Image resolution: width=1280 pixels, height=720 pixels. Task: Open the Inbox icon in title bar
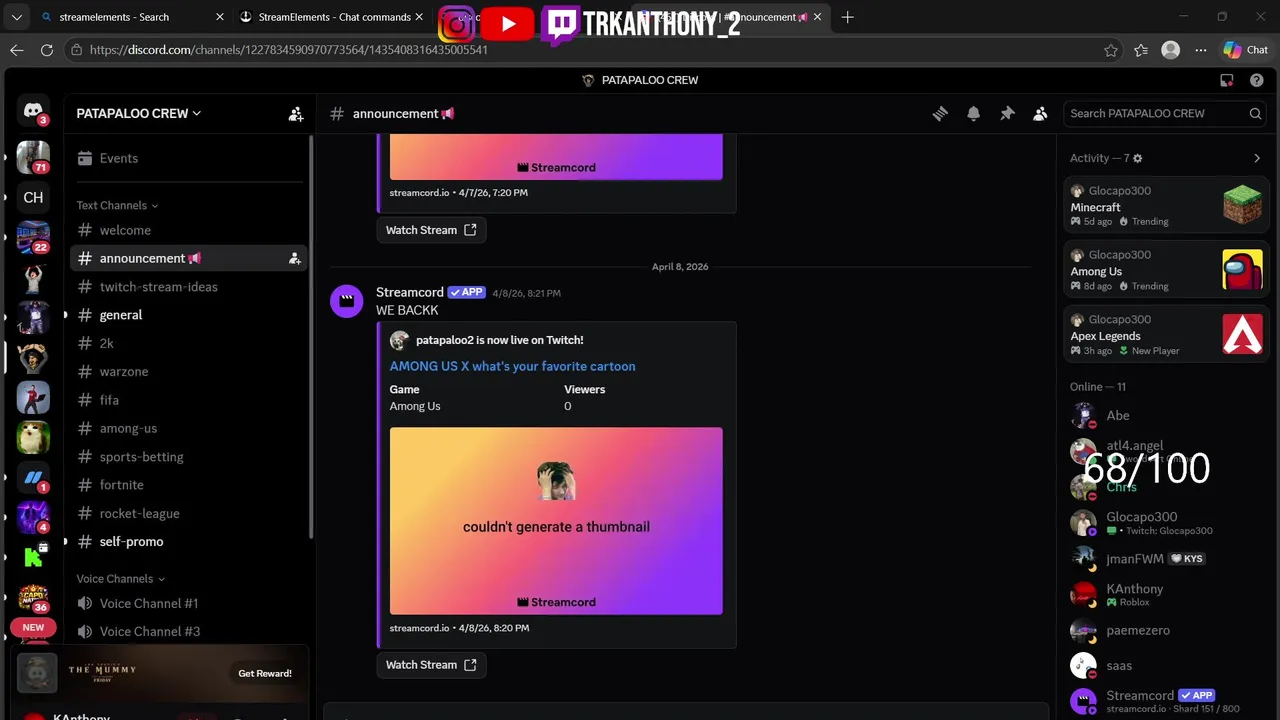point(1227,80)
